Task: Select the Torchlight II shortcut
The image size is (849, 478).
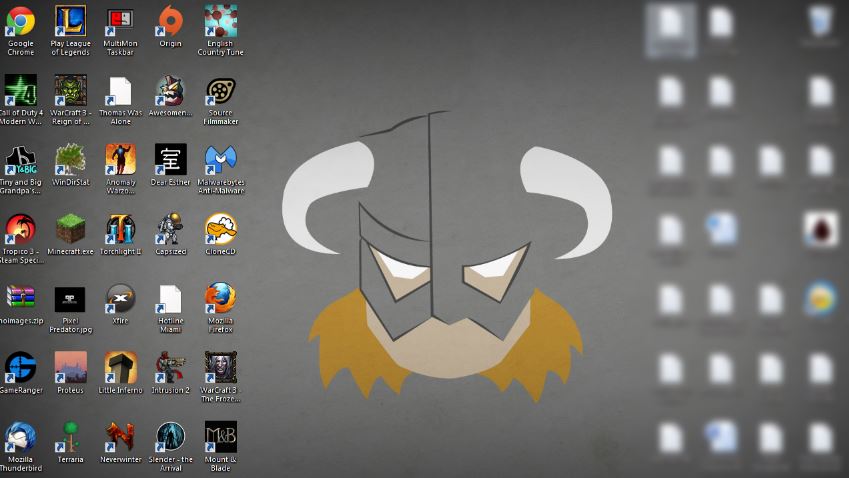Action: click(120, 229)
